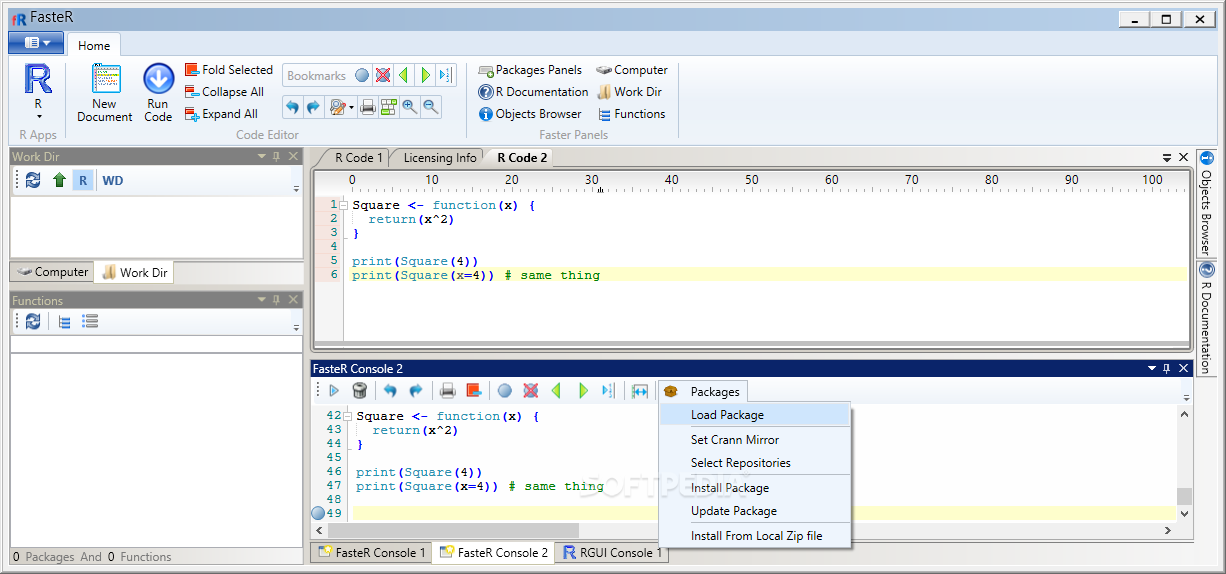Go to previous bookmark in ribbon
The width and height of the screenshot is (1226, 574).
[404, 75]
